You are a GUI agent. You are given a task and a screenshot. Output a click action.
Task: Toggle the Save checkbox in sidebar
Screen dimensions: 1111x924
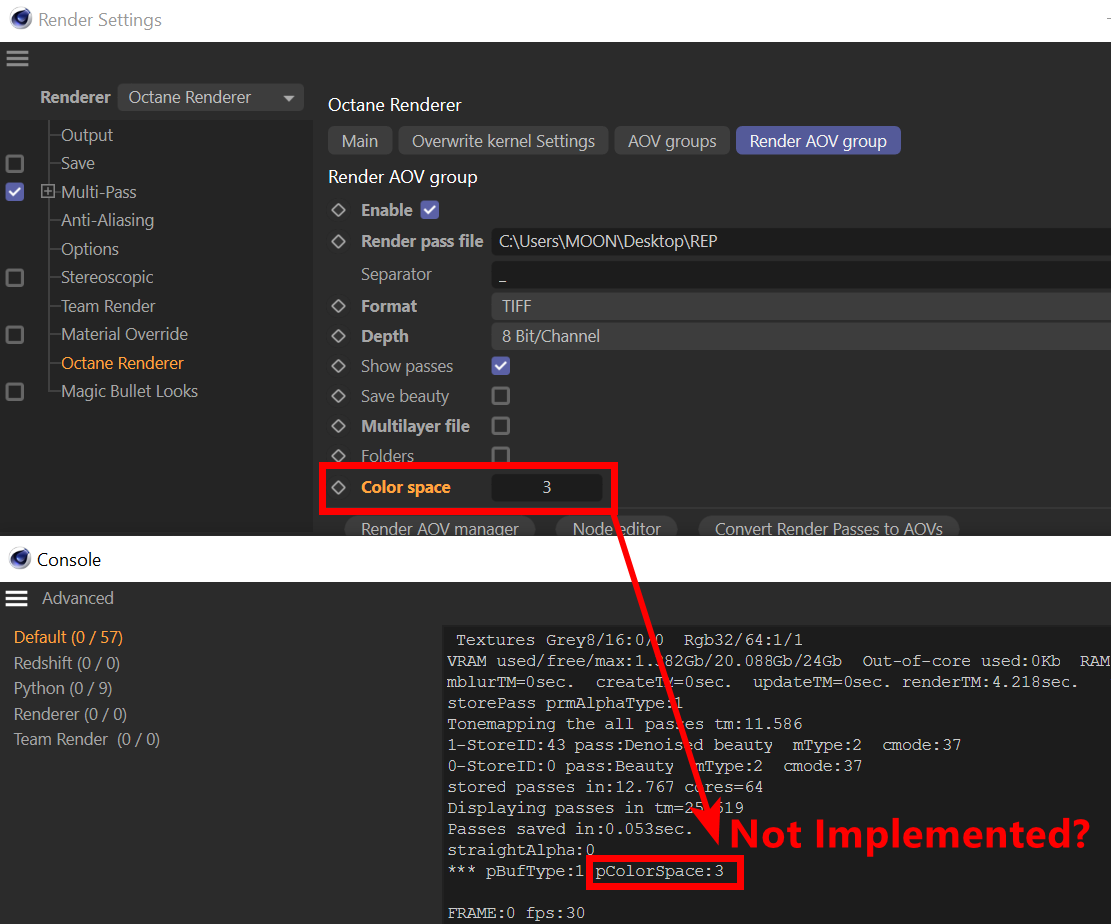15,164
